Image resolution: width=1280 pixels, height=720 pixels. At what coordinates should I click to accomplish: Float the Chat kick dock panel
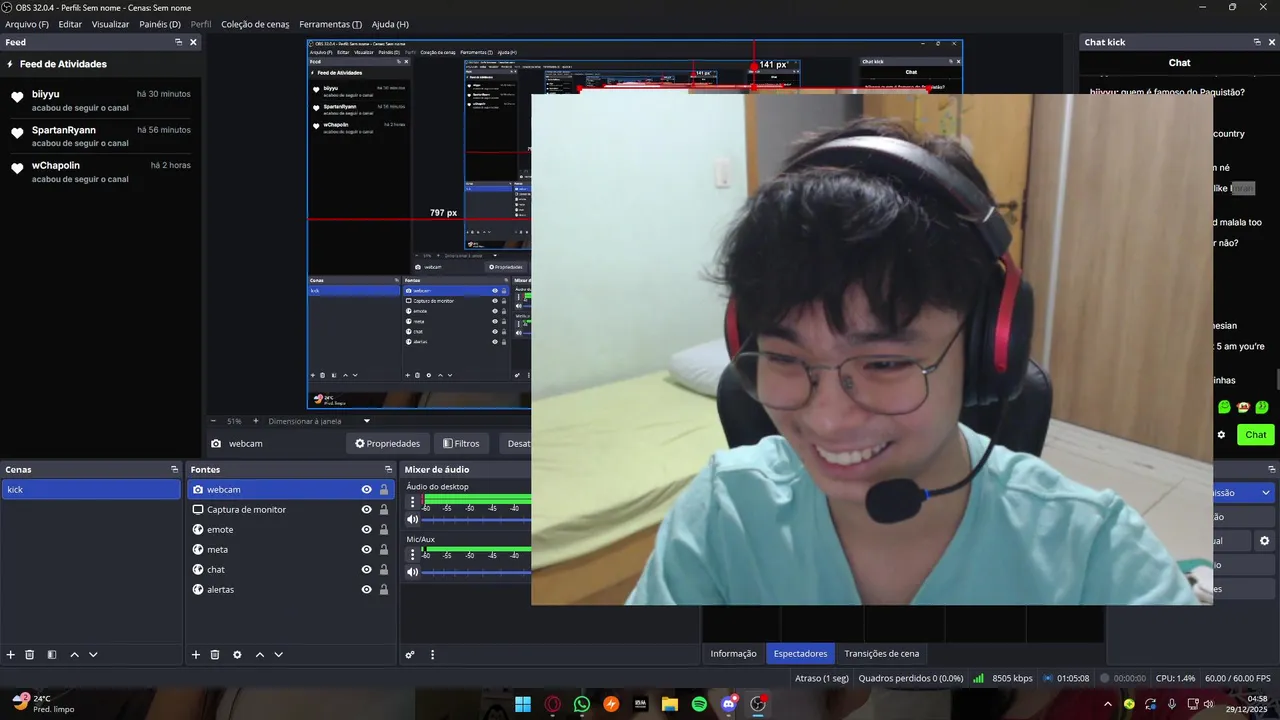(1257, 42)
